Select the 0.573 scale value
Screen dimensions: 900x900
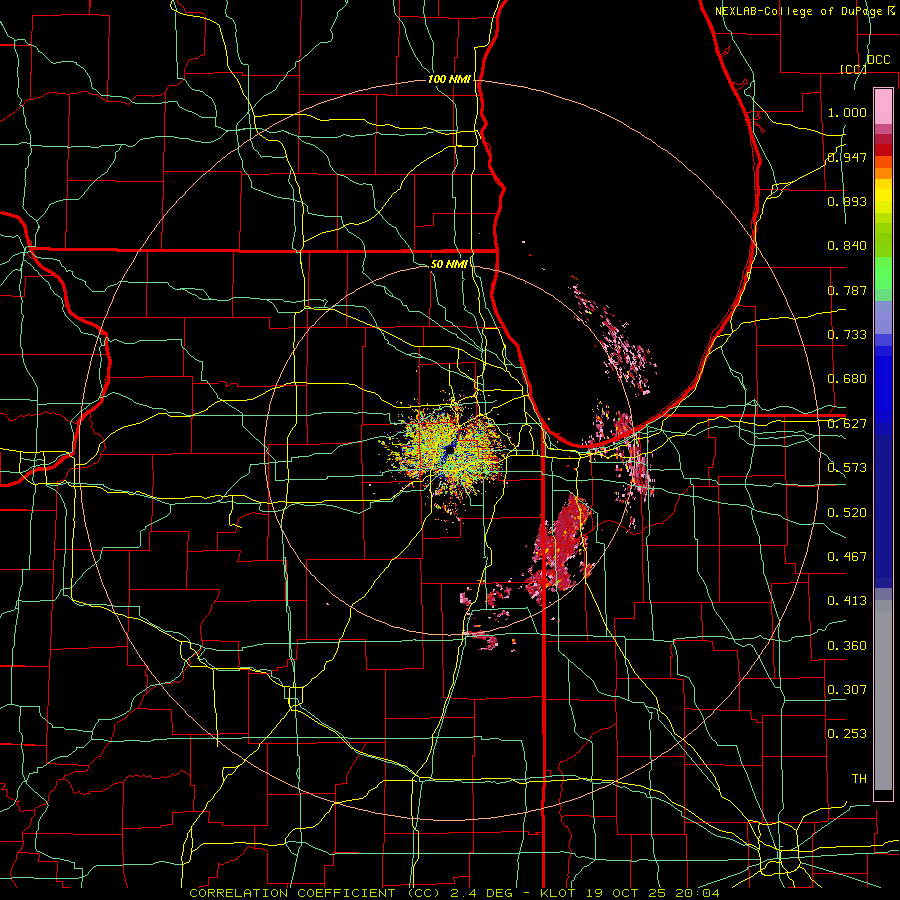coord(847,468)
